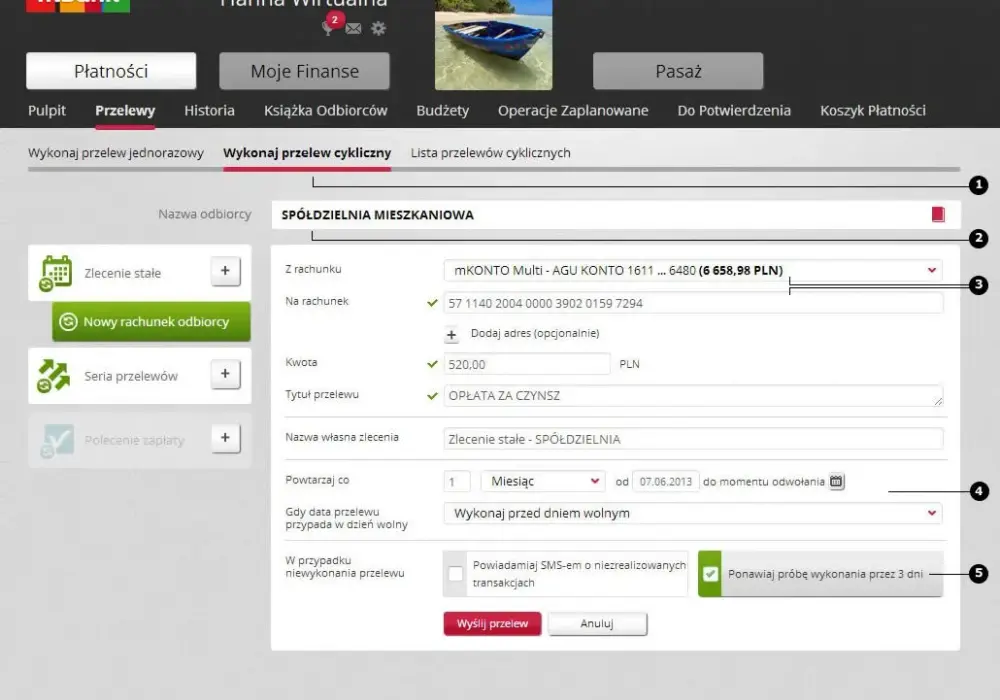The height and width of the screenshot is (700, 1000).
Task: Click the Seria przelewów arrows icon
Action: 54,376
